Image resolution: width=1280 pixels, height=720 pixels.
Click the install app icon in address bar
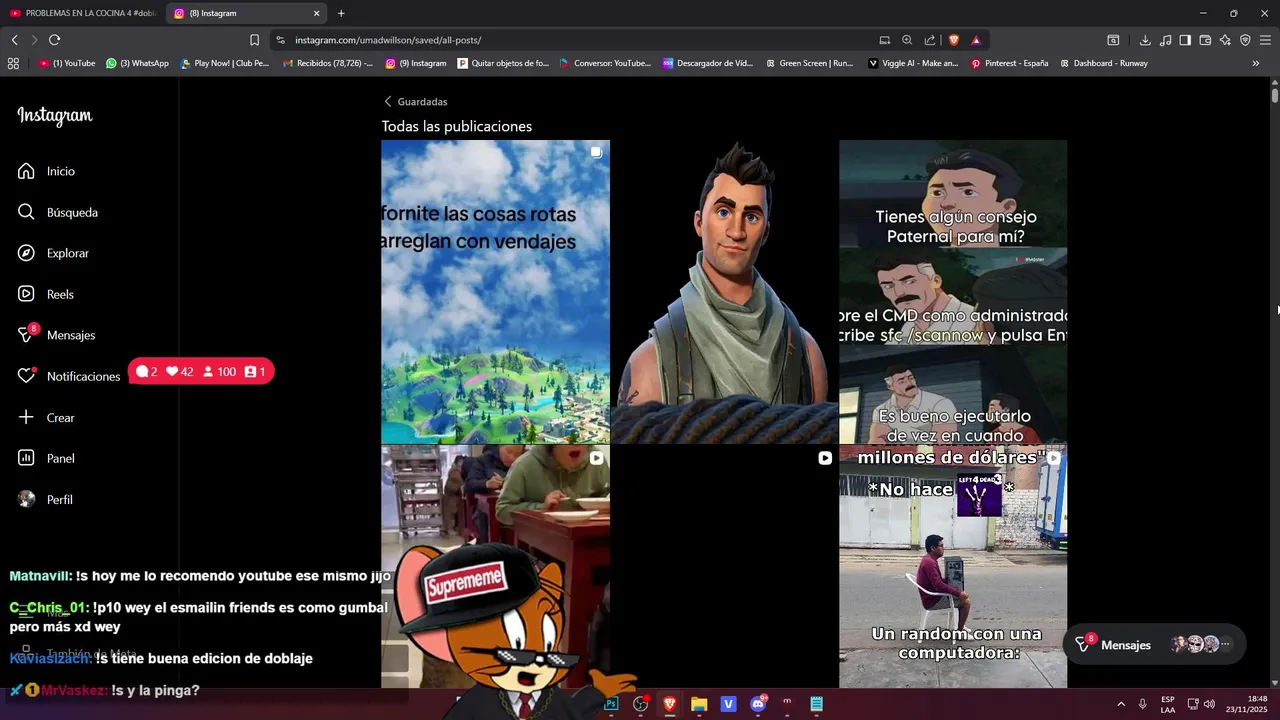click(884, 40)
